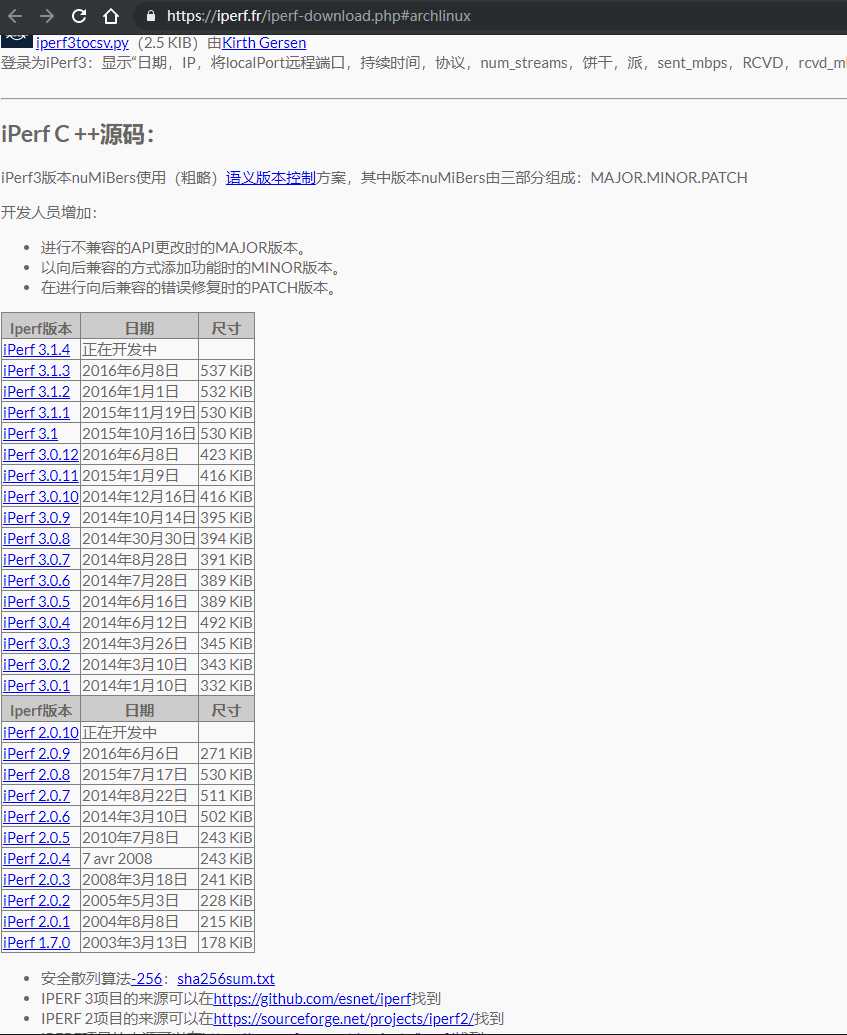Click the 开发人员增加 paragraph text

[x=49, y=213]
